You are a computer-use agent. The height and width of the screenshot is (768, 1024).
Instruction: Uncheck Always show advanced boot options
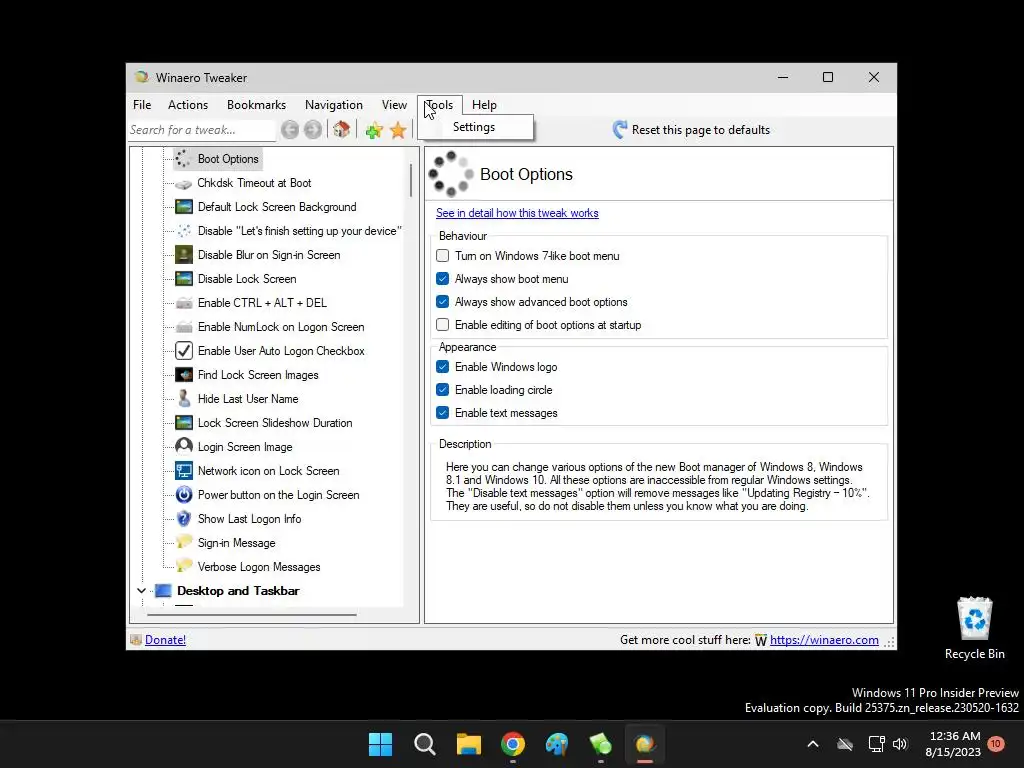click(443, 301)
